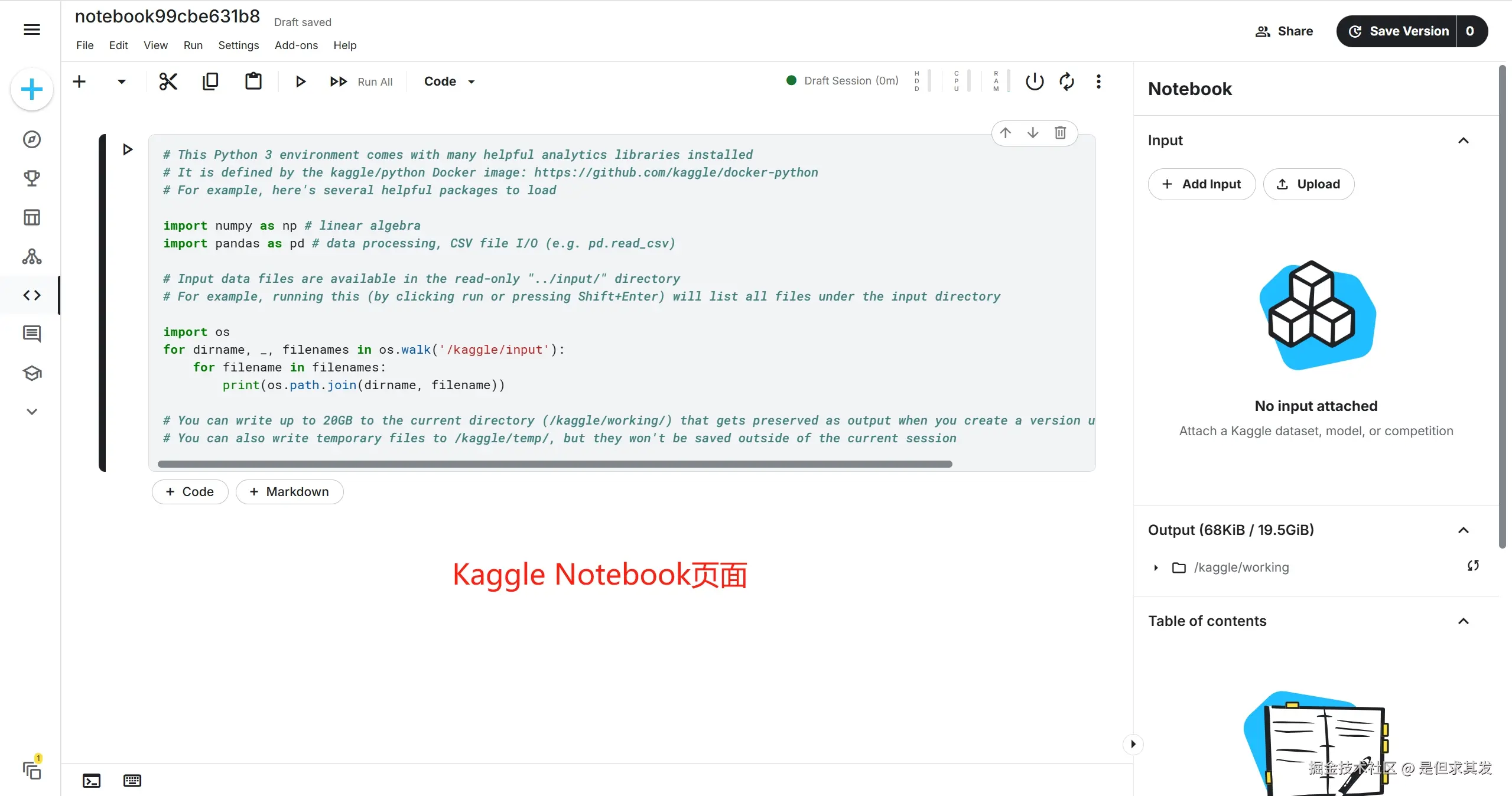
Task: Open the Settings menu
Action: coord(238,45)
